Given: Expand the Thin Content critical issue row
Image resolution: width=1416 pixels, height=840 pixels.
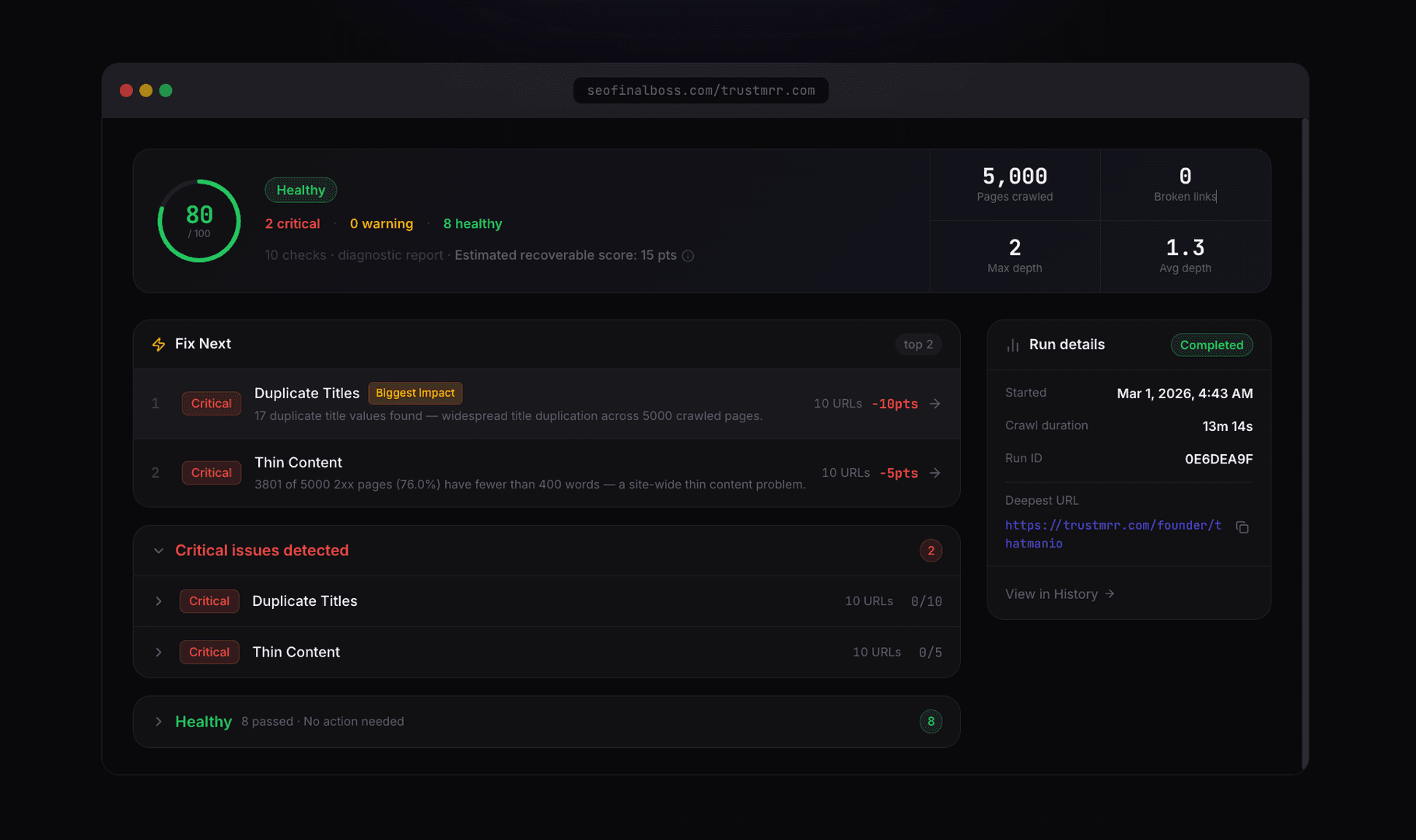Looking at the screenshot, I should click(x=159, y=653).
